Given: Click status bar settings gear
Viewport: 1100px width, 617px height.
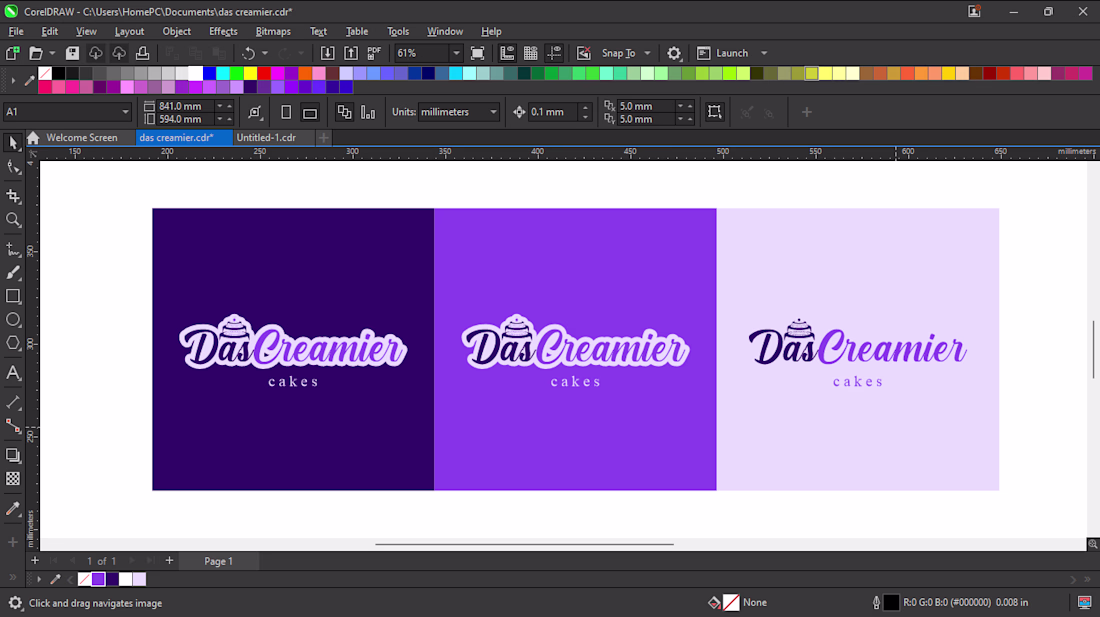Looking at the screenshot, I should [x=15, y=603].
